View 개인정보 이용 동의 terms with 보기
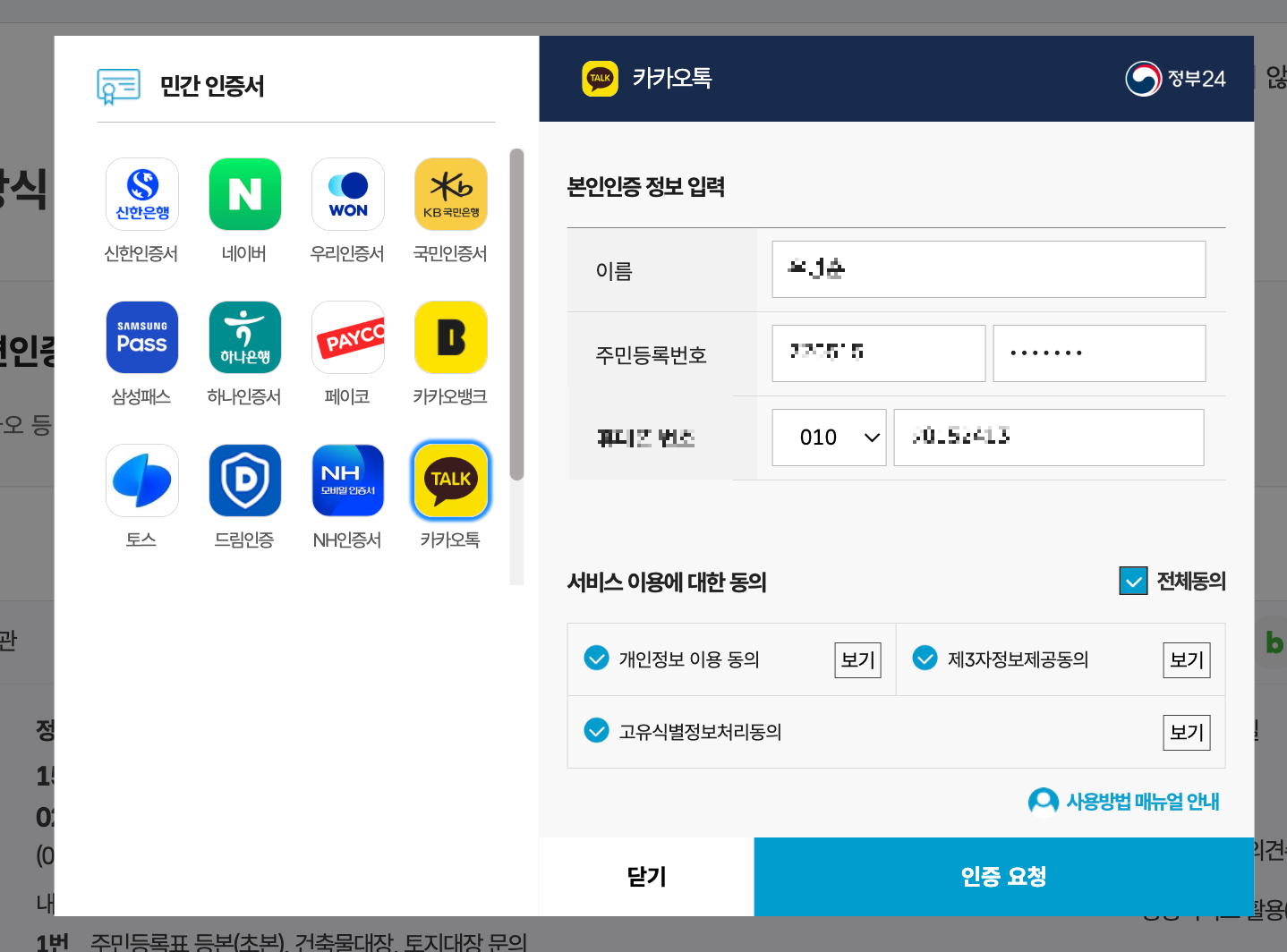 (x=857, y=660)
